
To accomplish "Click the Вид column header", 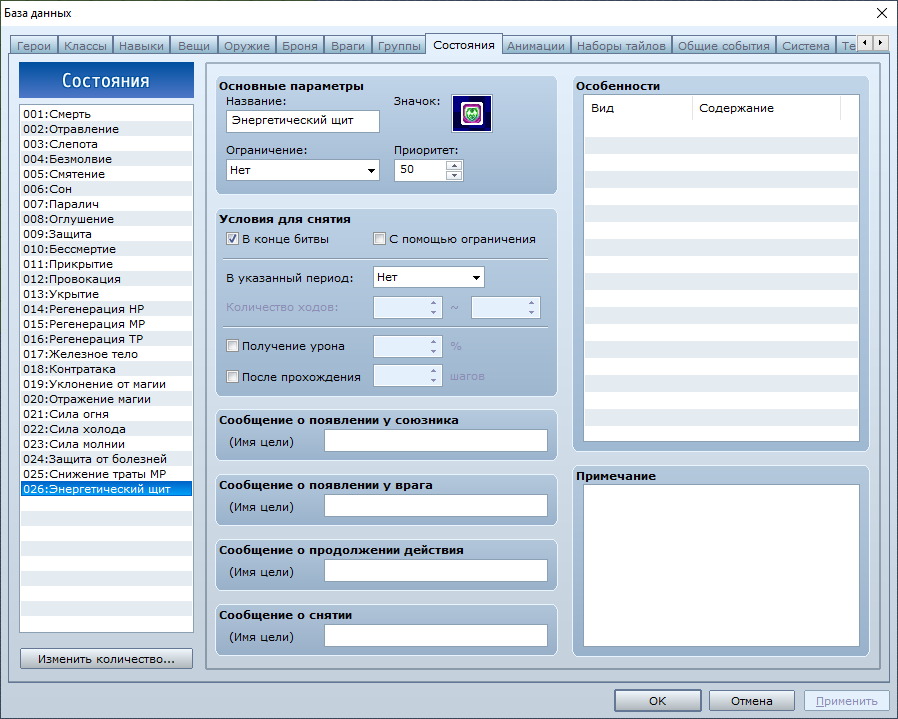I will click(x=638, y=108).
